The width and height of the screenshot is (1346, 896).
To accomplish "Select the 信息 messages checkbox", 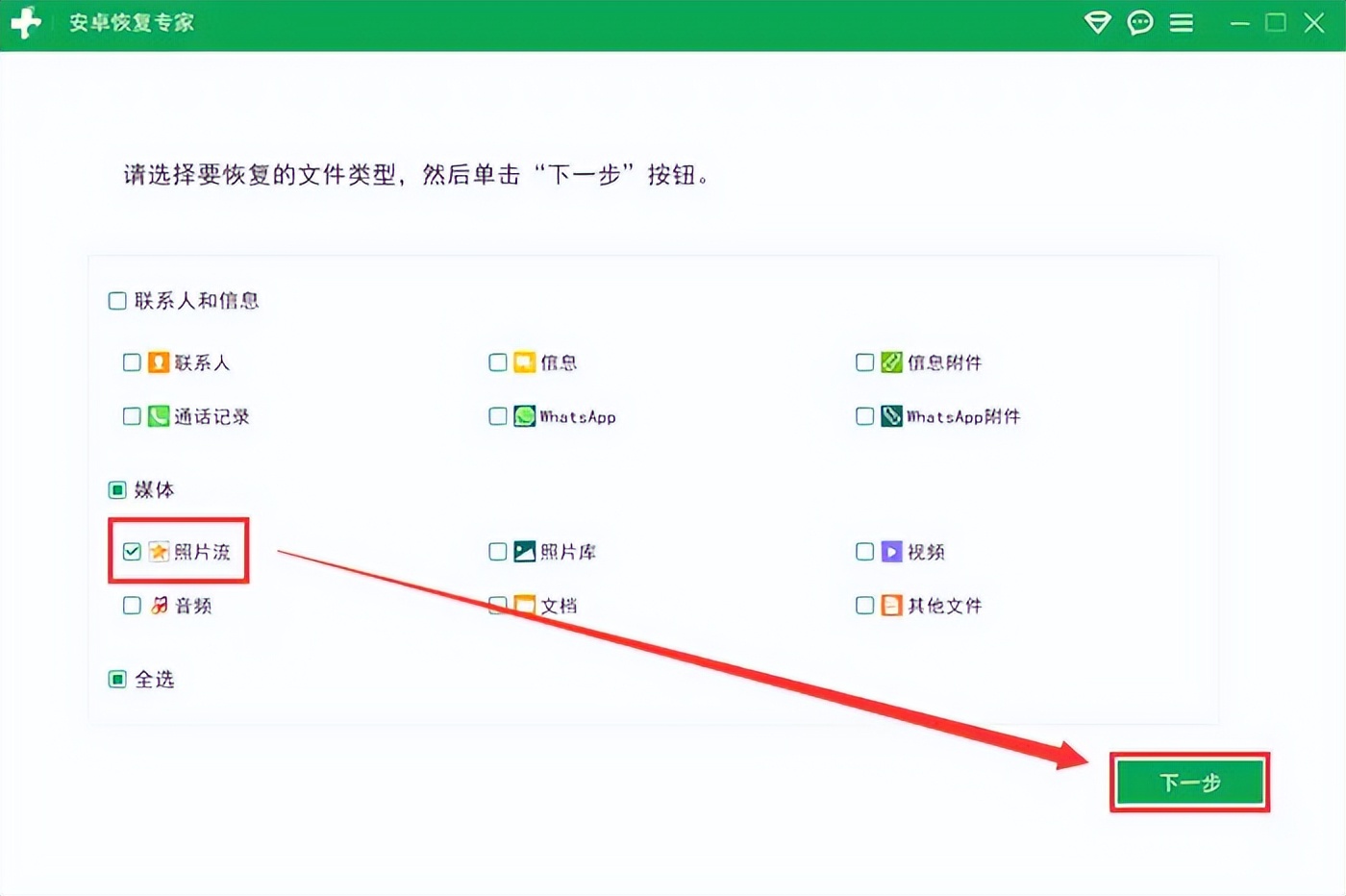I will point(497,362).
